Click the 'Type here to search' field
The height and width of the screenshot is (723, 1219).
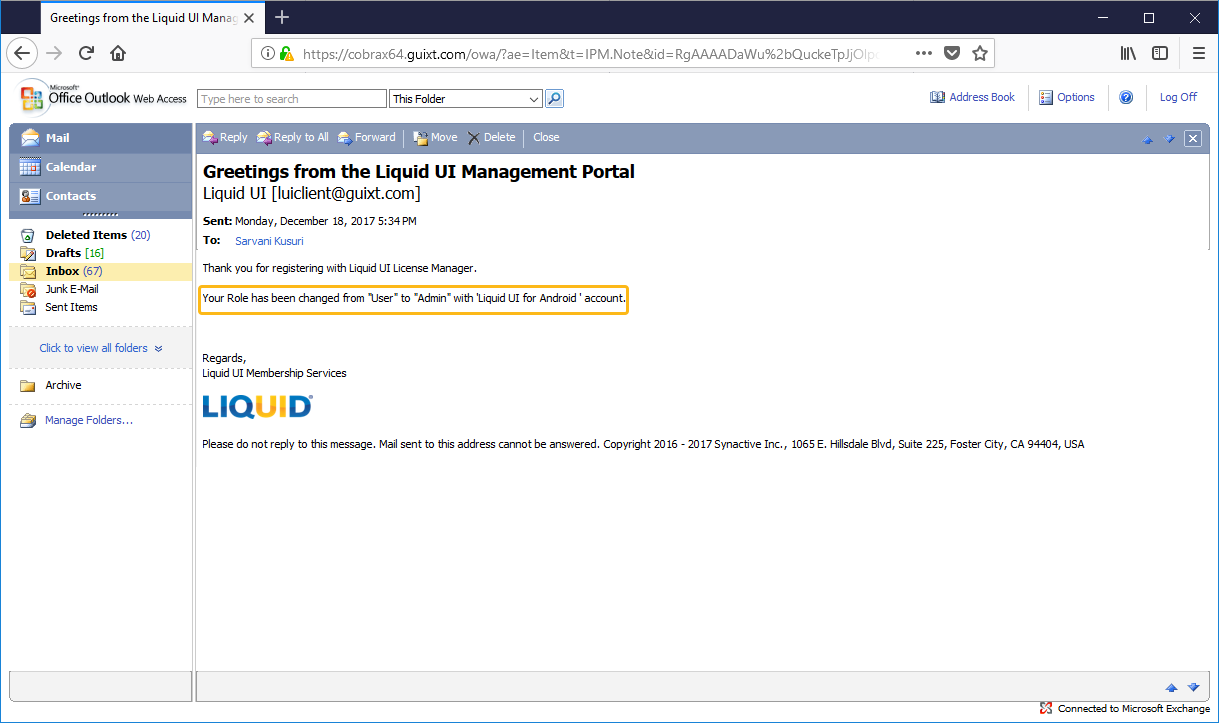click(292, 99)
